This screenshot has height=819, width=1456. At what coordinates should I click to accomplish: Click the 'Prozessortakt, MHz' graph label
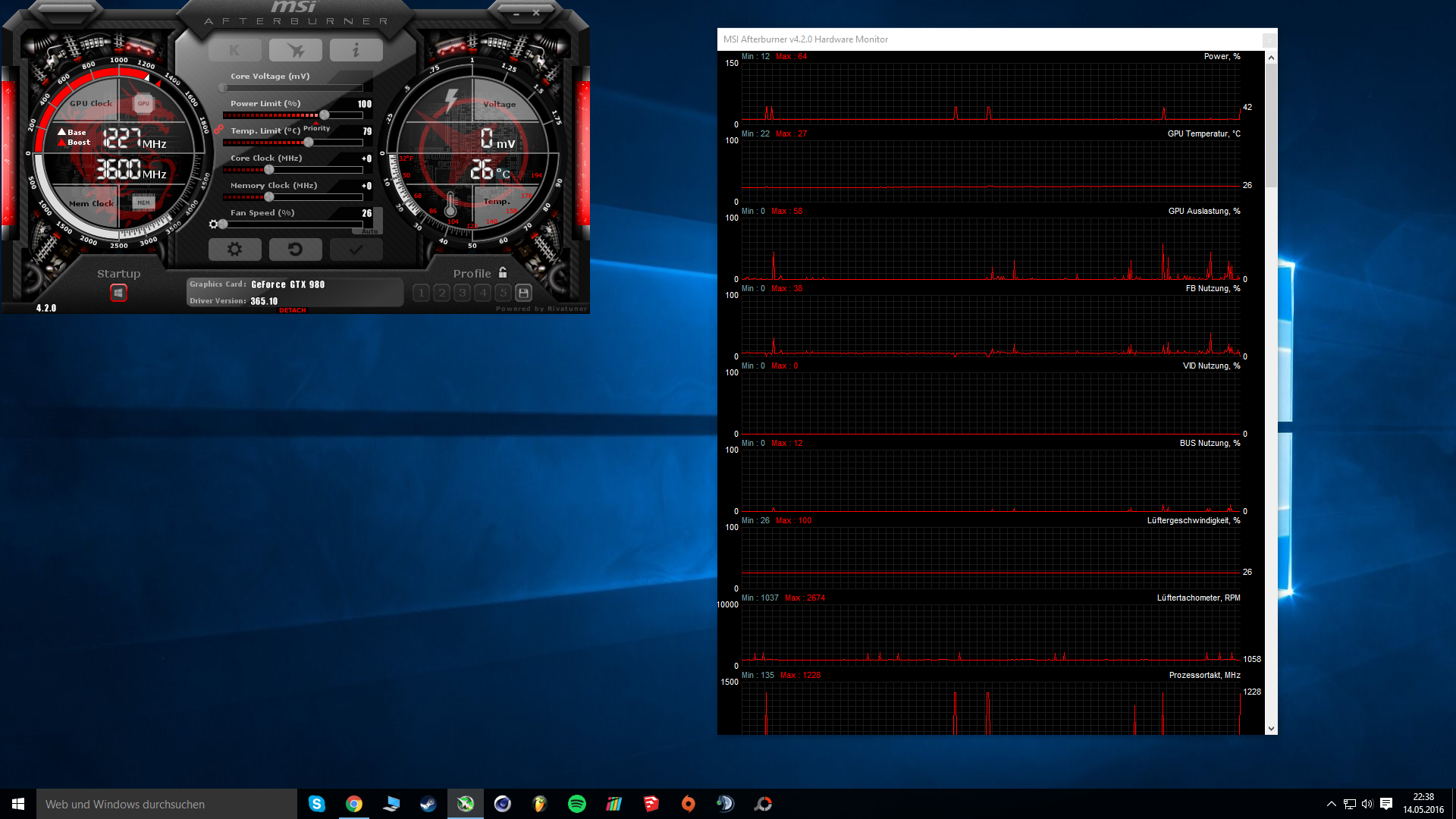pos(1205,676)
